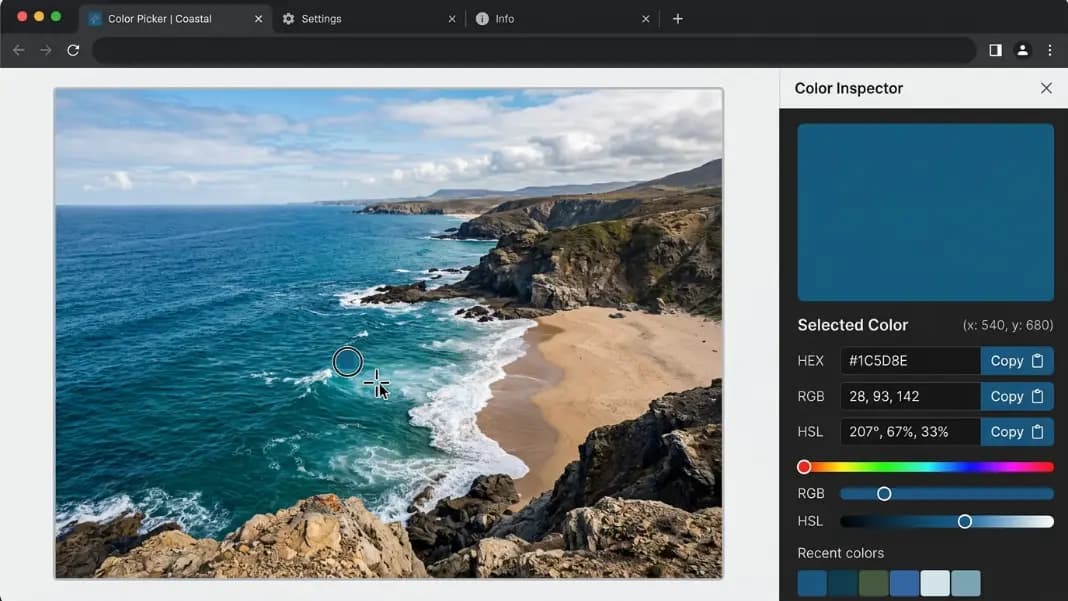
Task: Close the Info tab
Action: [x=645, y=19]
